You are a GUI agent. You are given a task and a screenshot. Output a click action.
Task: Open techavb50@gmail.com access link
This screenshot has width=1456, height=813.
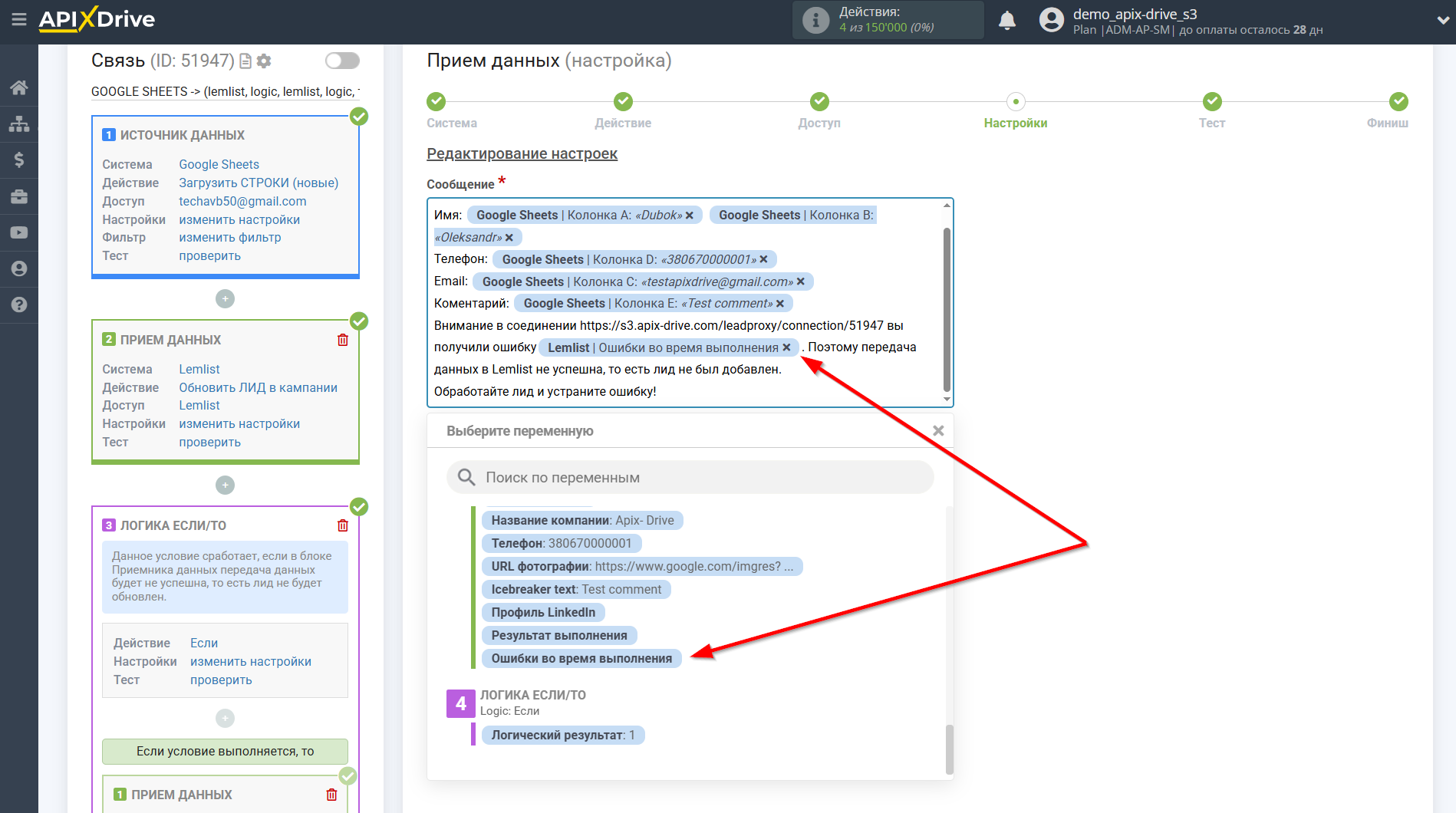click(x=242, y=201)
